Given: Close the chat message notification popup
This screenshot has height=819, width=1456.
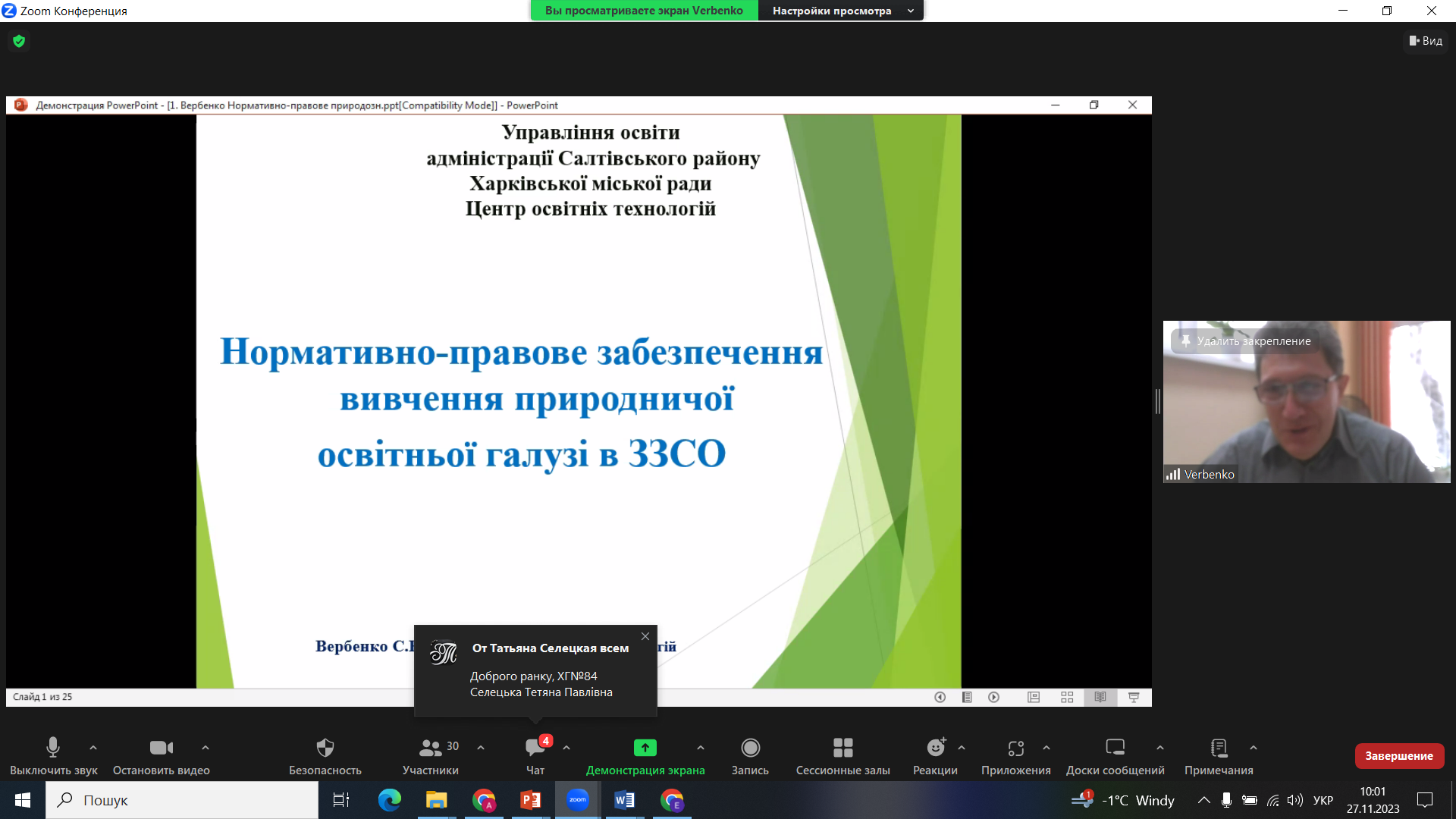Looking at the screenshot, I should [x=645, y=636].
